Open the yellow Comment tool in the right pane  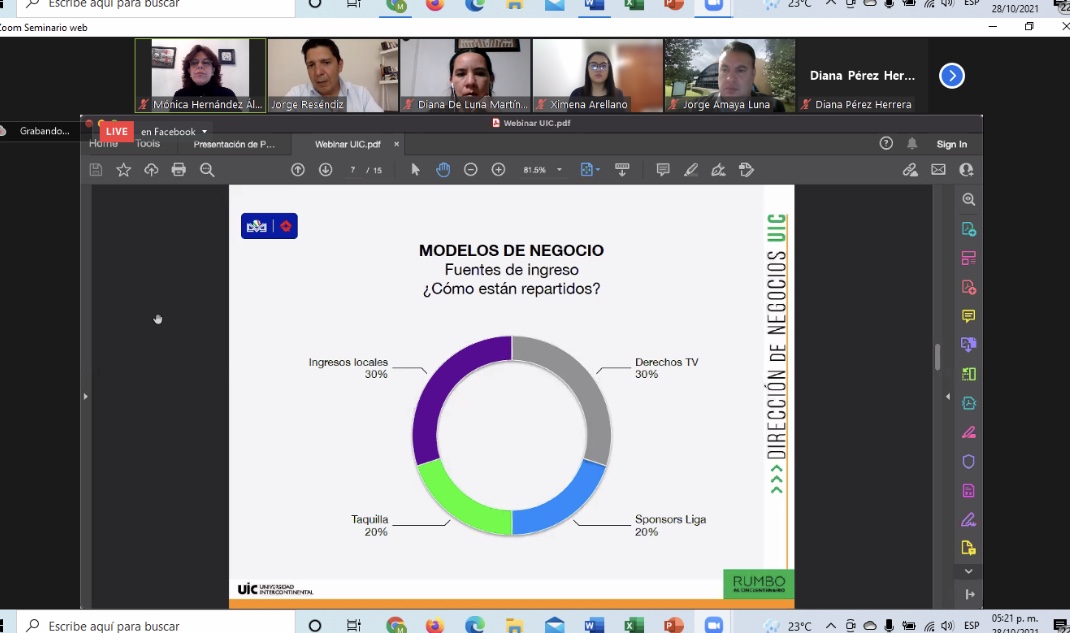coord(968,316)
